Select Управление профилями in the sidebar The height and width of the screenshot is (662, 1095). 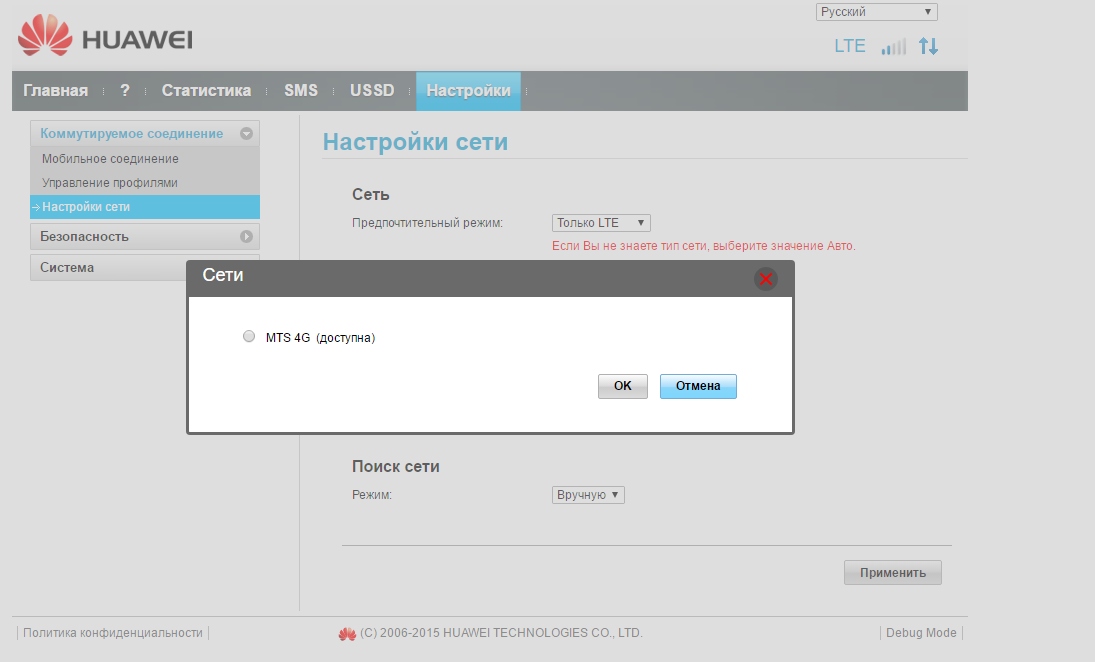click(110, 183)
